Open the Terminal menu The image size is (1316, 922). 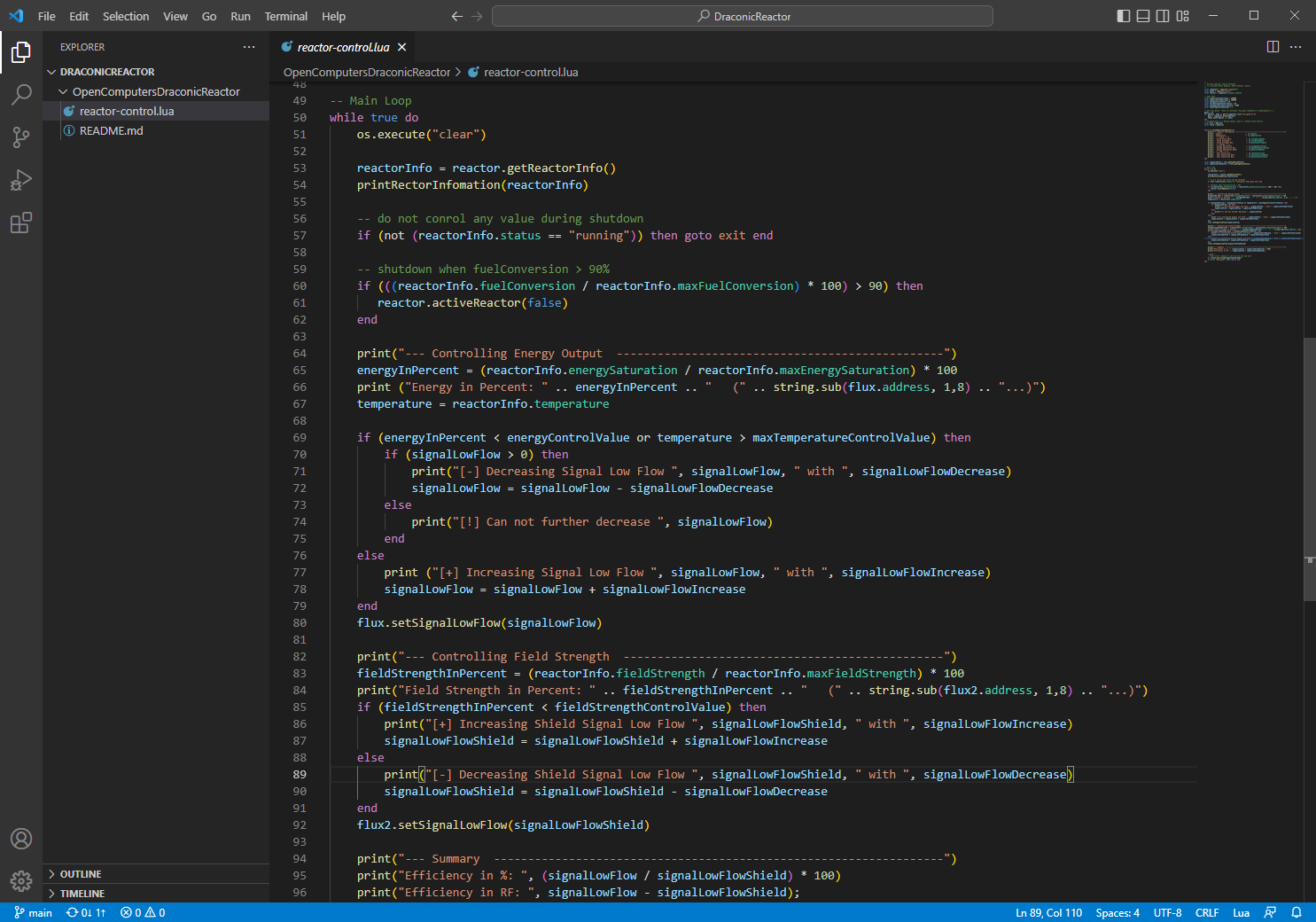285,16
